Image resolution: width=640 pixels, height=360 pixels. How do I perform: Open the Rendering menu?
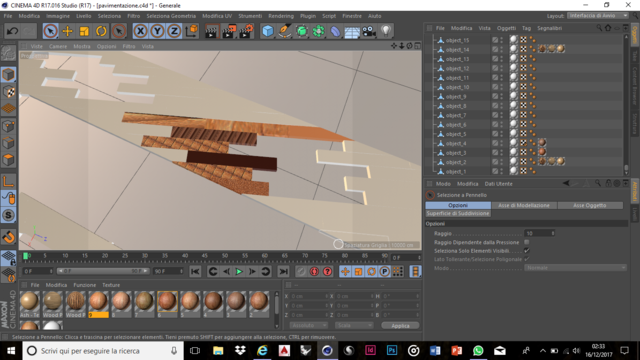click(x=281, y=16)
